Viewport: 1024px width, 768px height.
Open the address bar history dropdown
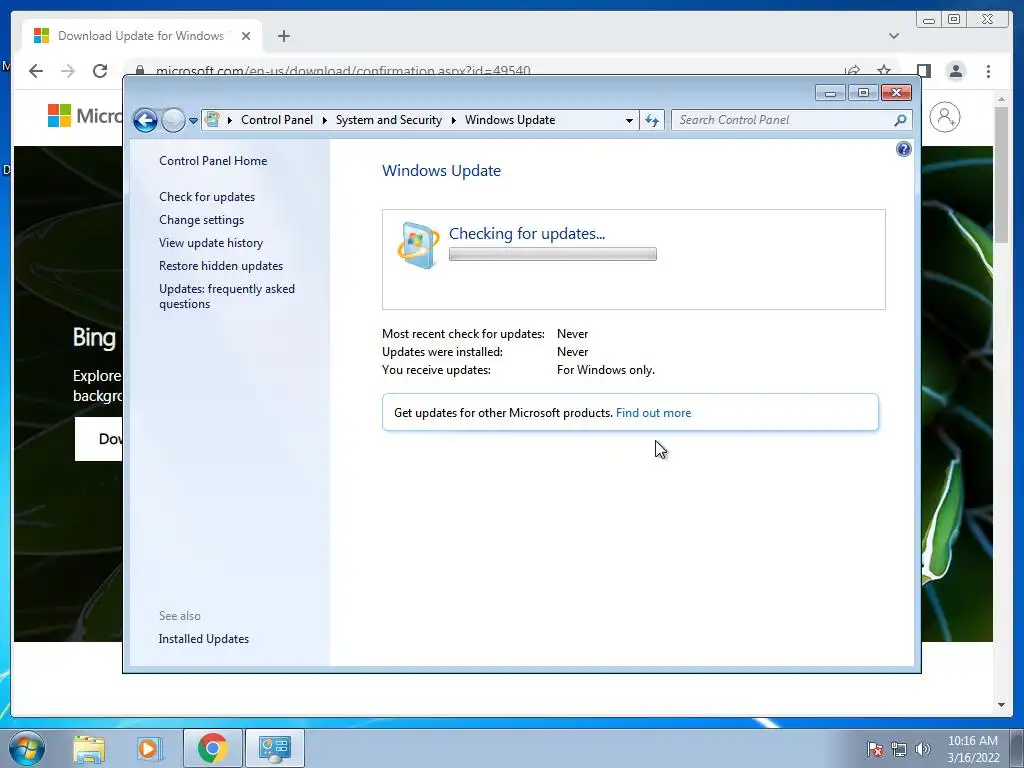pos(629,120)
